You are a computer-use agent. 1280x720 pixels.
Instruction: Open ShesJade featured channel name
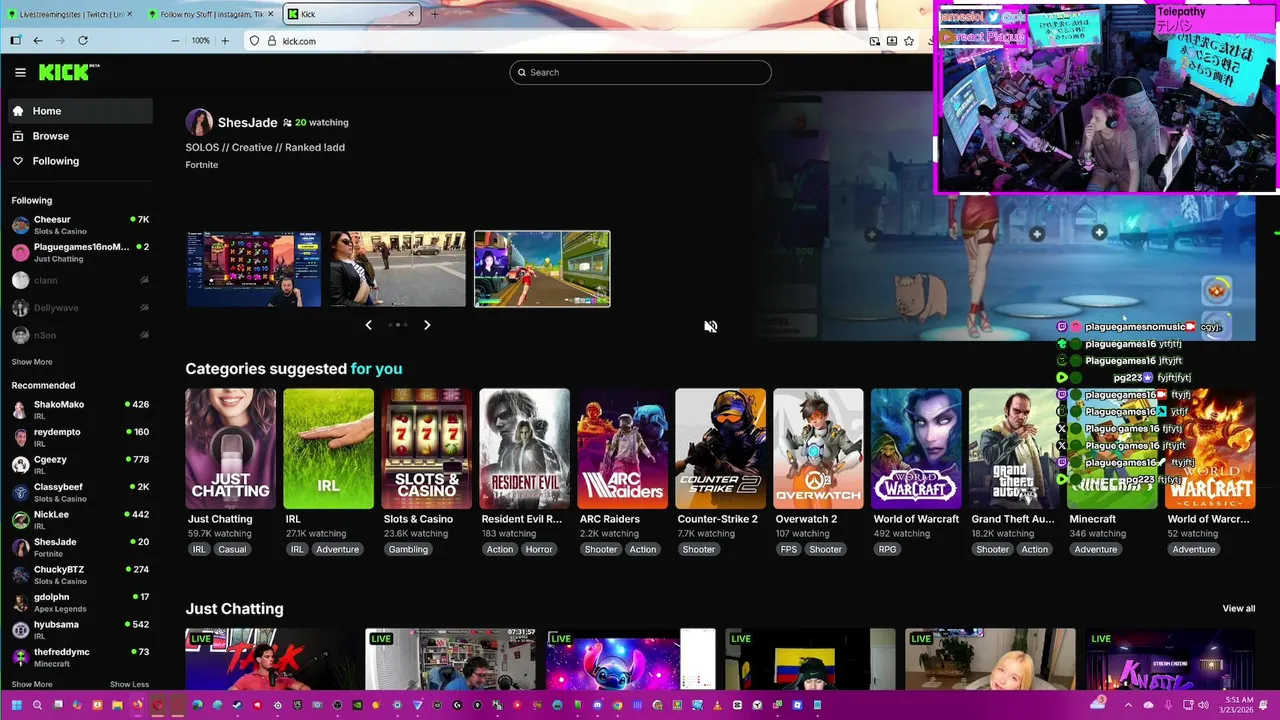[x=247, y=122]
